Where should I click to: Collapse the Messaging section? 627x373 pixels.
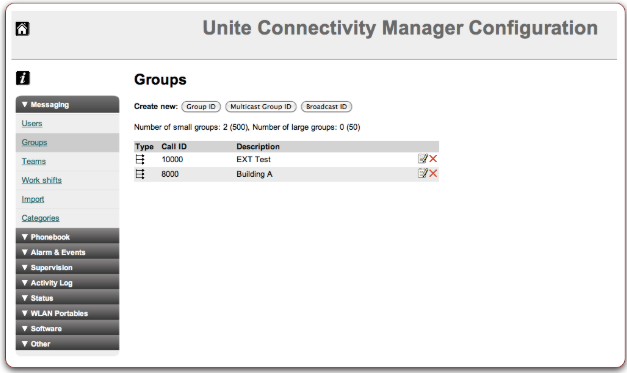tap(67, 104)
